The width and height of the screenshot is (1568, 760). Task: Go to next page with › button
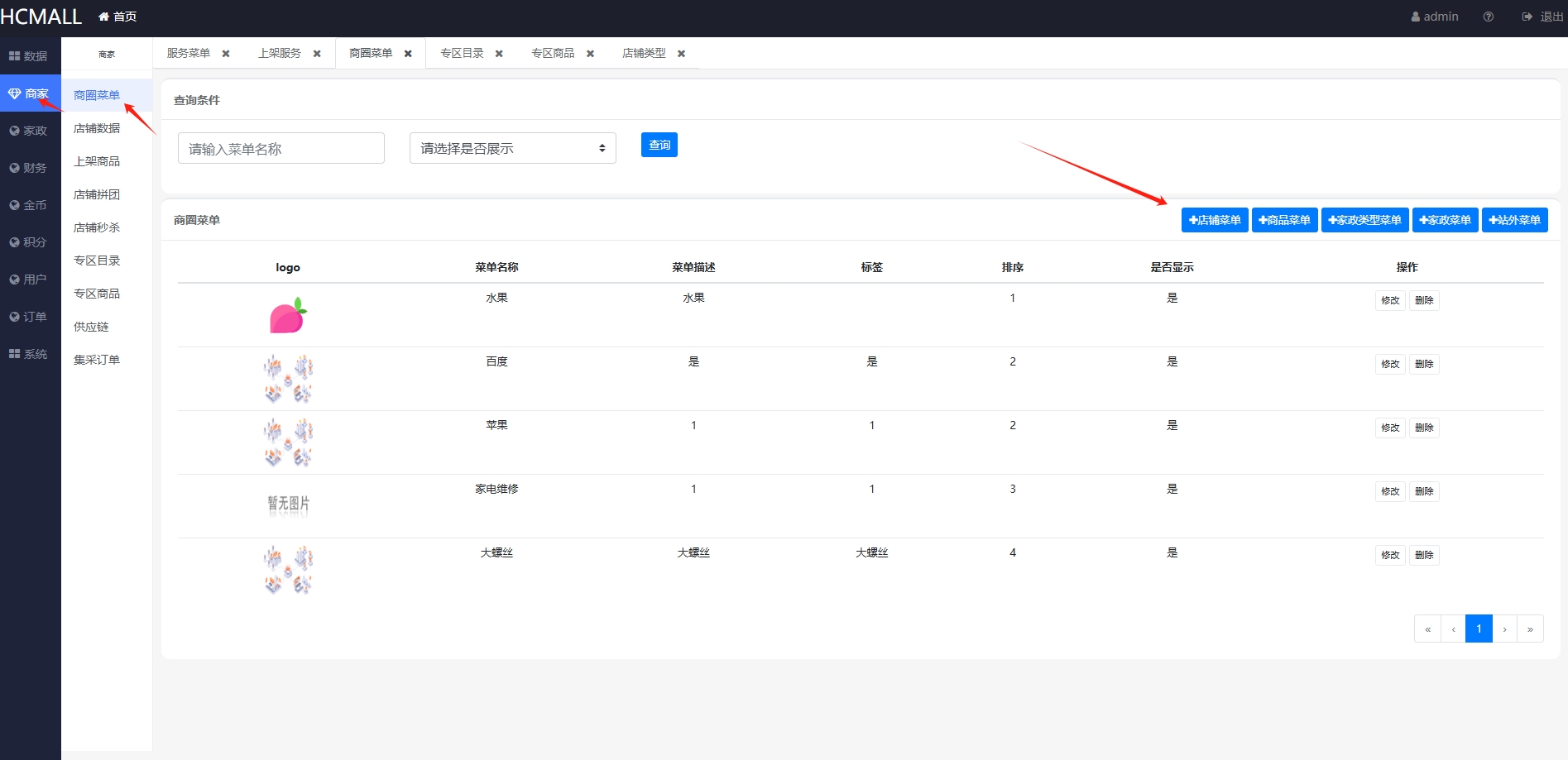click(x=1504, y=629)
